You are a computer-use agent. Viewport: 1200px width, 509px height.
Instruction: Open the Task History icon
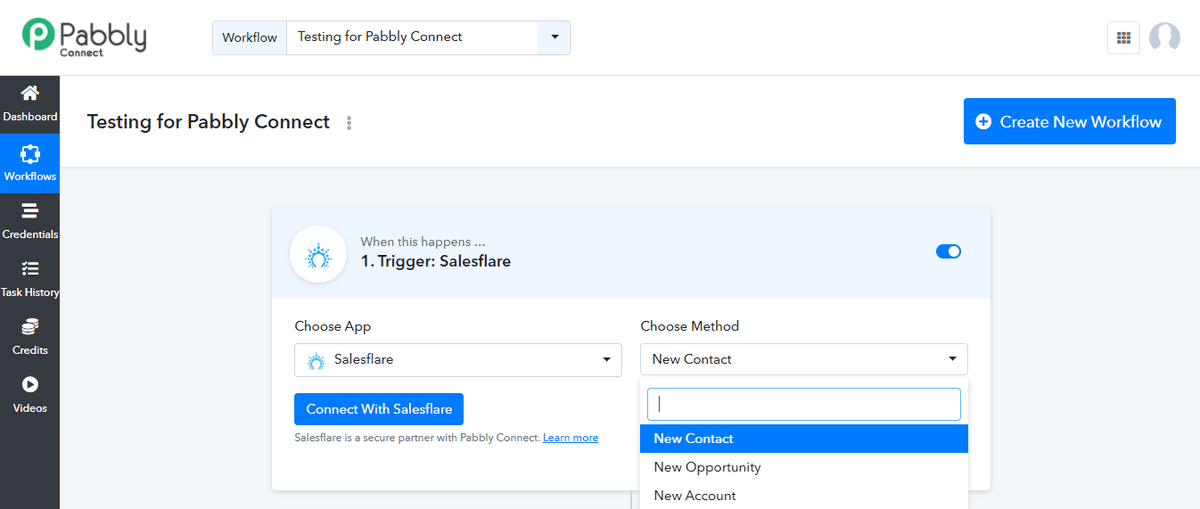pyautogui.click(x=30, y=269)
